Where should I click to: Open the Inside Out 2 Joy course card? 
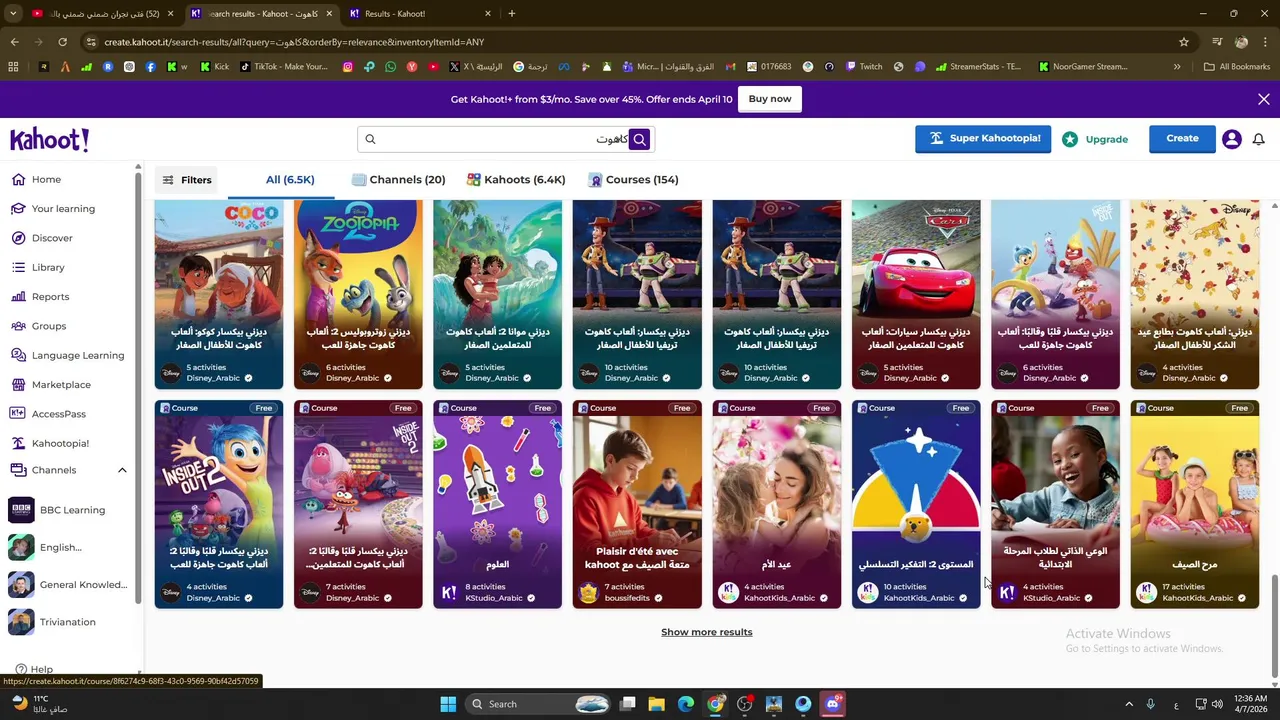pos(219,504)
